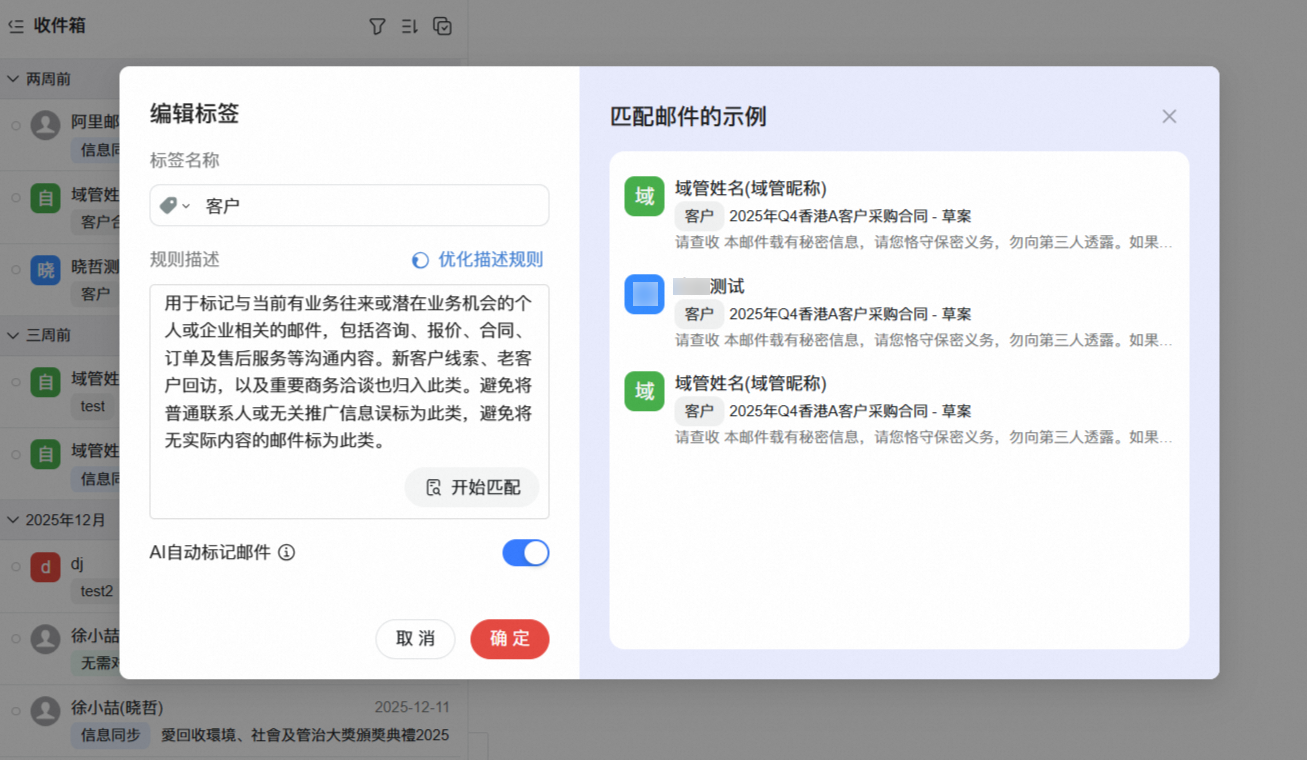The width and height of the screenshot is (1307, 760).
Task: Click the blue avatar of the 测试 sender
Action: tap(644, 294)
